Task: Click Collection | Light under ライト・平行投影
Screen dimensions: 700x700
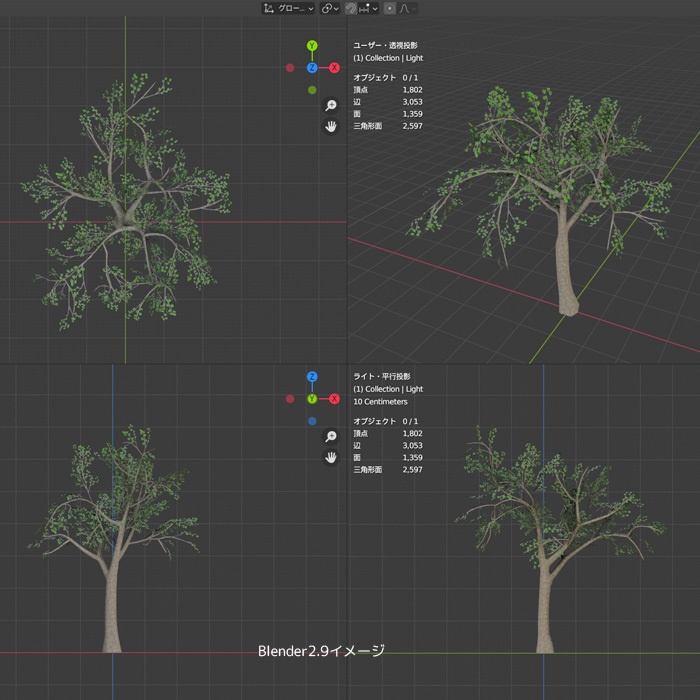Action: (x=388, y=389)
